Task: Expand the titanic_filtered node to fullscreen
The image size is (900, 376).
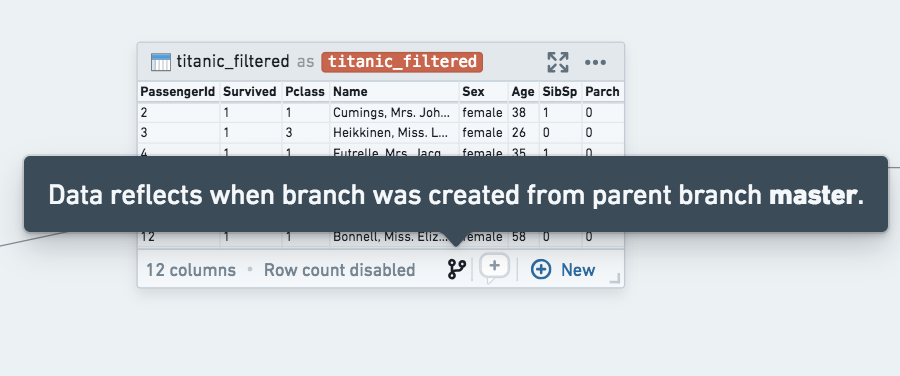Action: coord(557,62)
